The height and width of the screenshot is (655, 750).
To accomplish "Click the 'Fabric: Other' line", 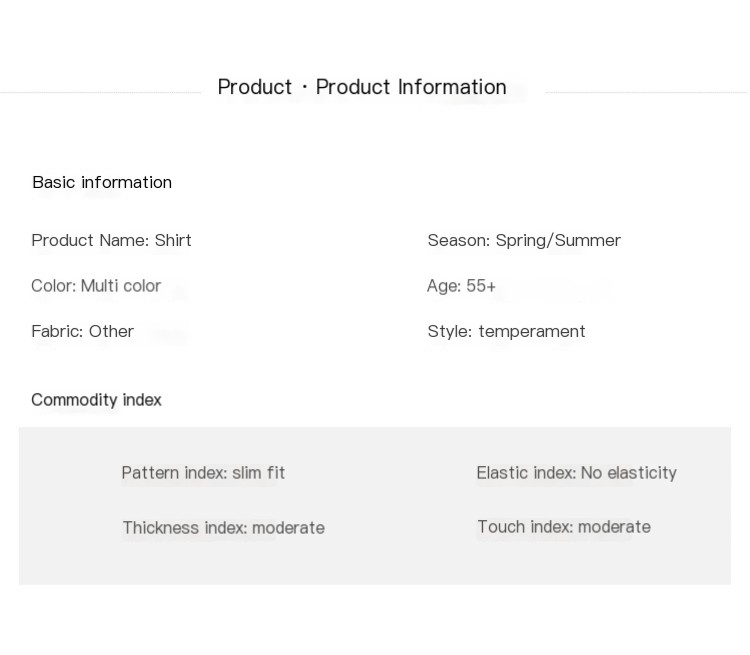I will pyautogui.click(x=82, y=331).
